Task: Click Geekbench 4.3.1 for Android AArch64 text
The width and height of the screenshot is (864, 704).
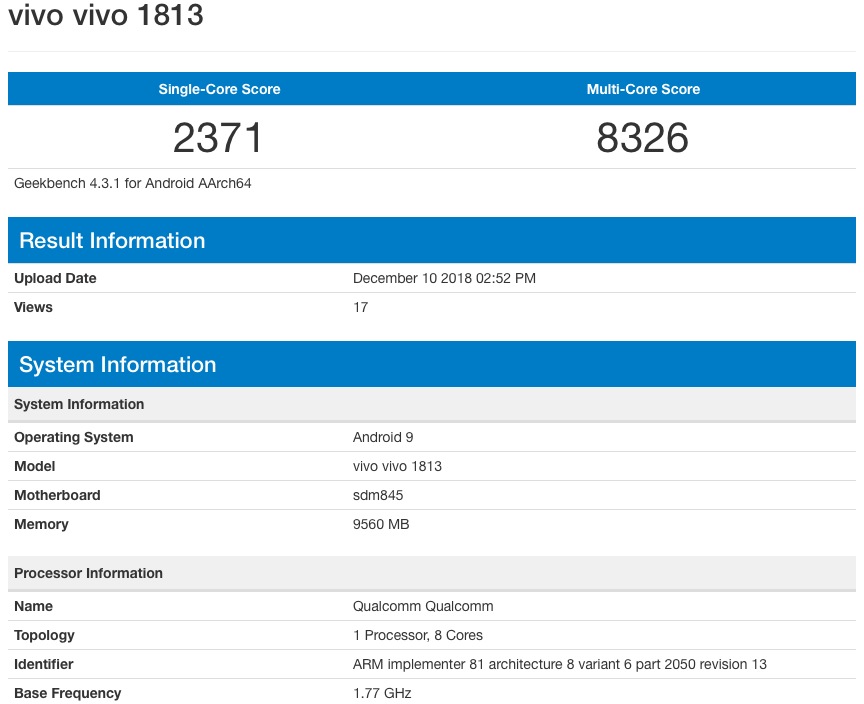Action: coord(132,183)
